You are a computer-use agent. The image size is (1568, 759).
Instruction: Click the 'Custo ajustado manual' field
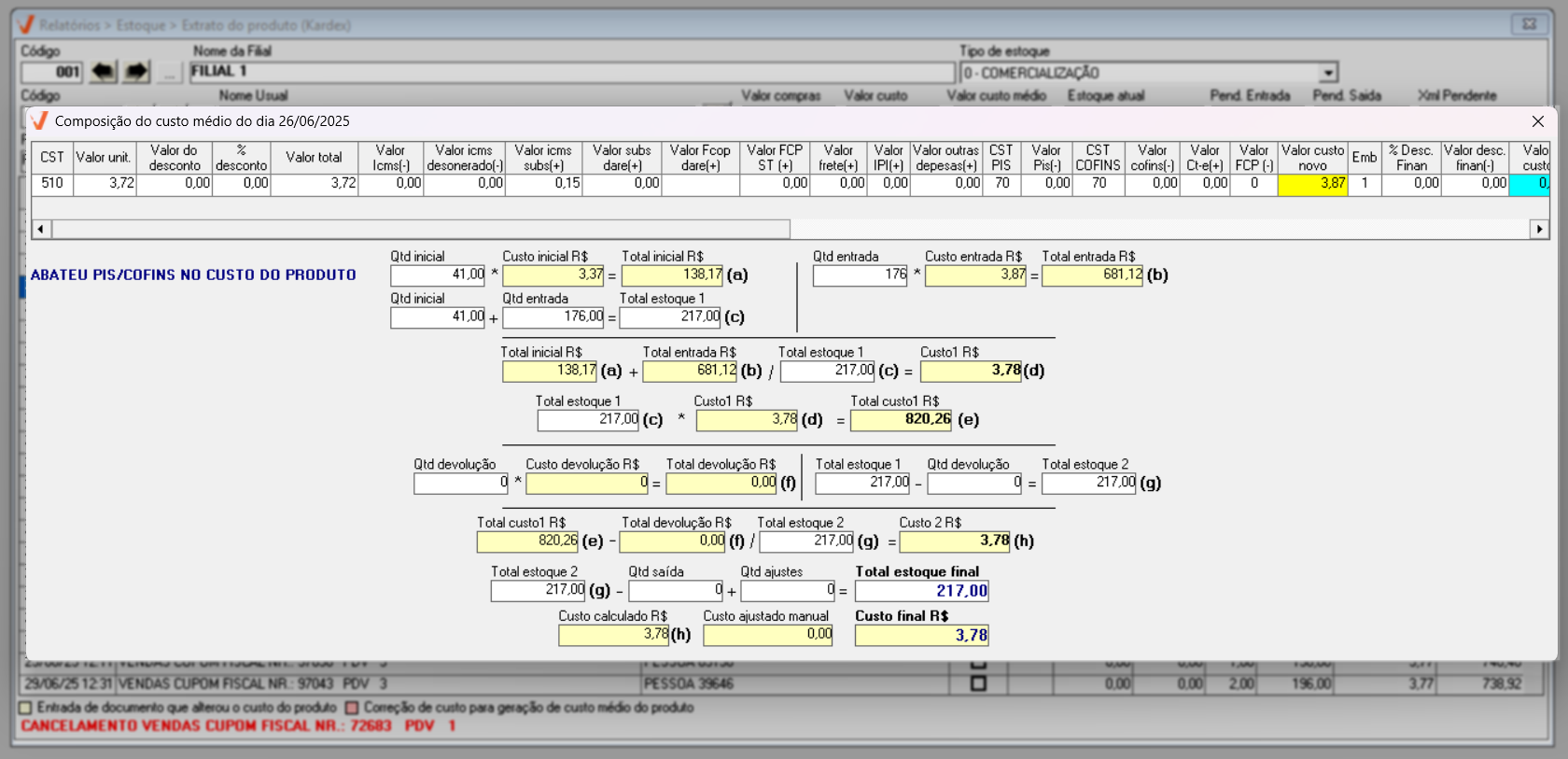tap(767, 635)
